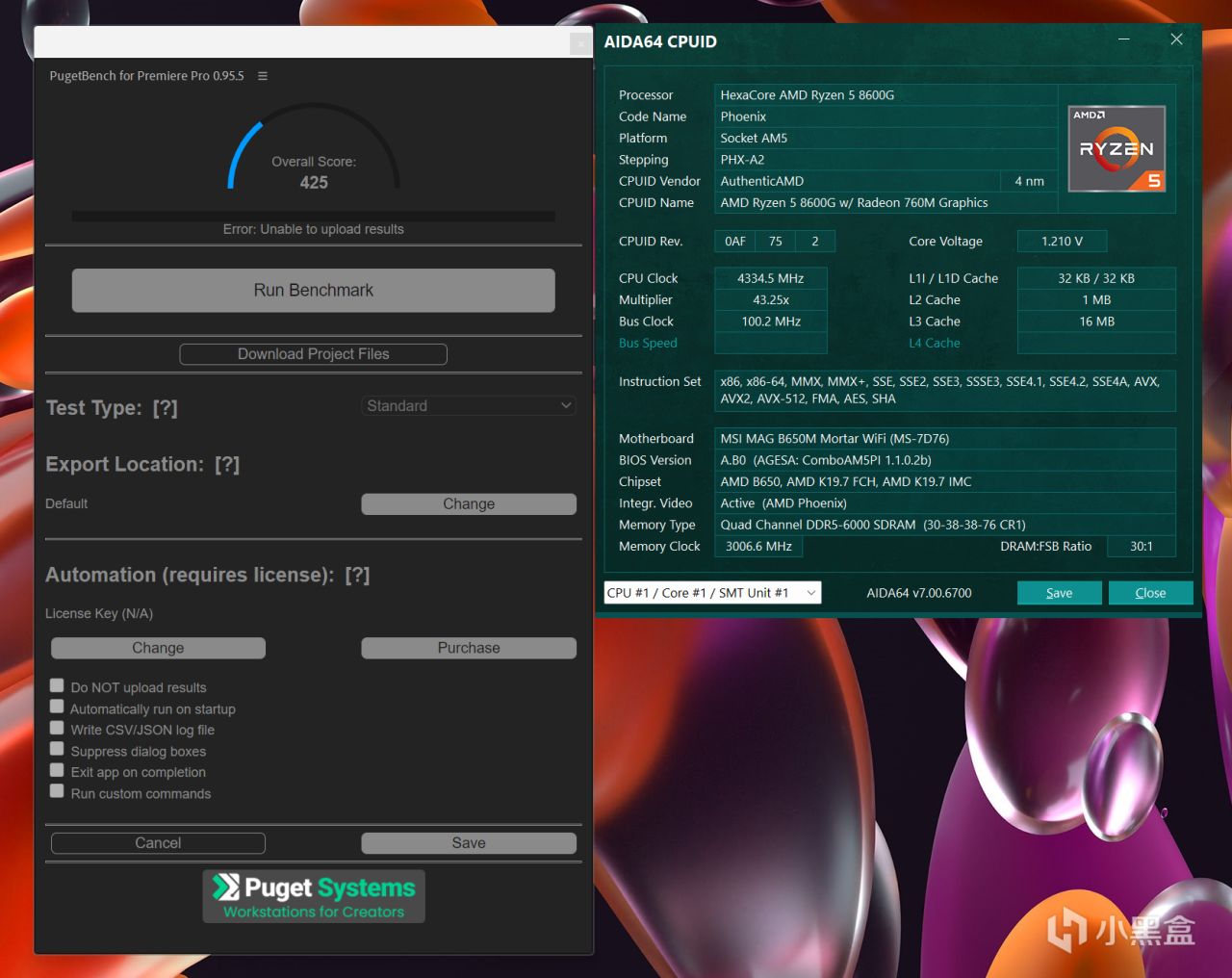Click the overall score progress bar
Screen dimensions: 1232x978
(313, 217)
